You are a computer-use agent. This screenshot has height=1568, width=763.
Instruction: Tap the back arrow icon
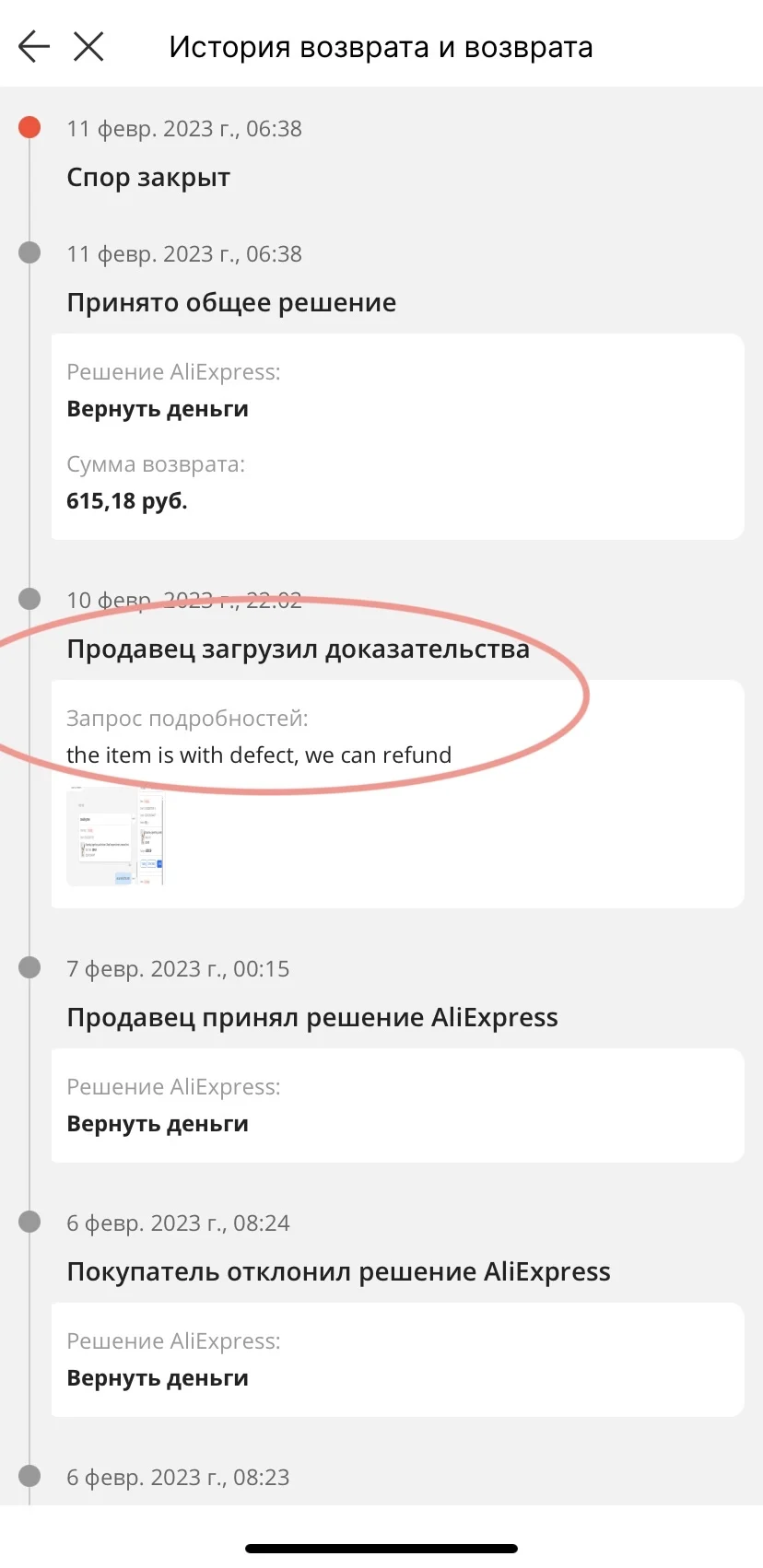coord(34,46)
